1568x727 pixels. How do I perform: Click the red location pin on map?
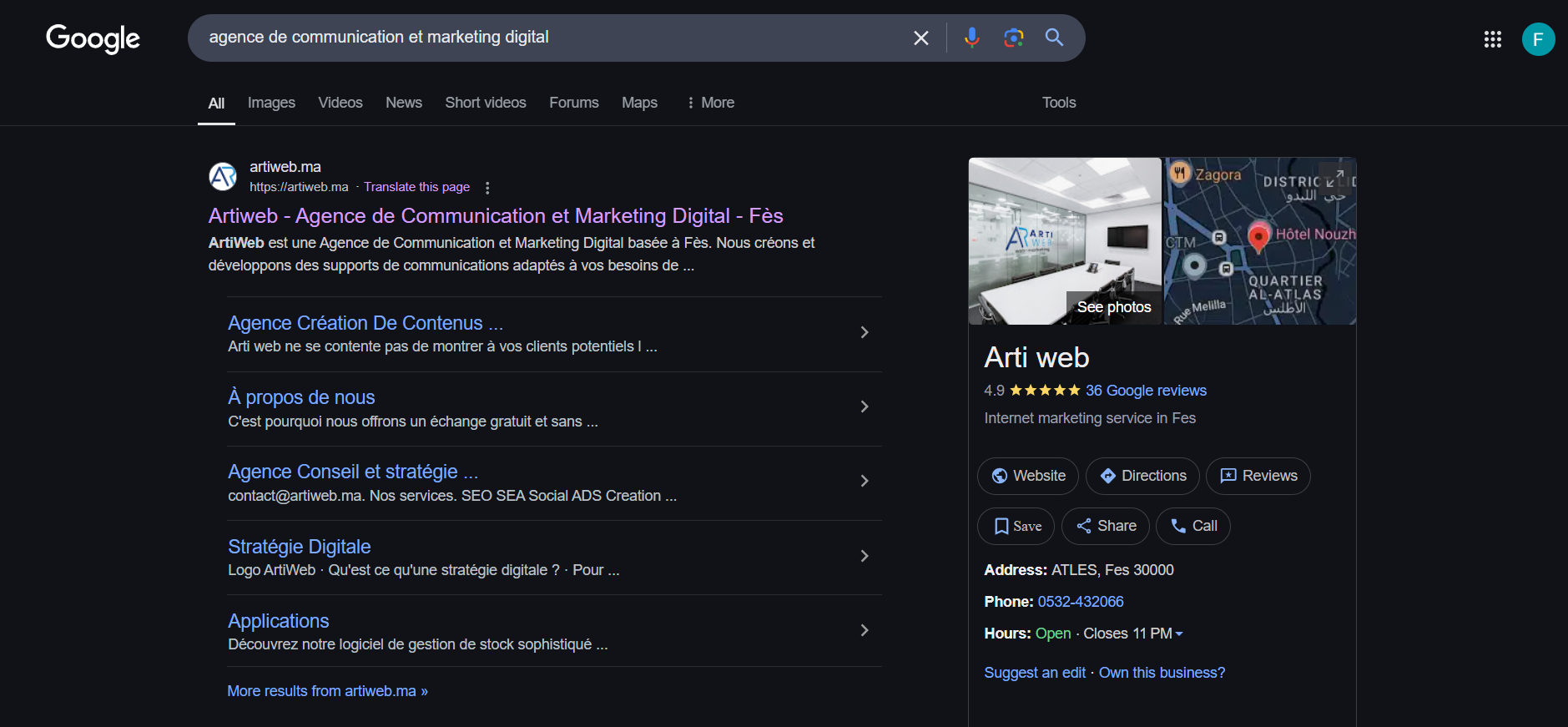[1258, 237]
